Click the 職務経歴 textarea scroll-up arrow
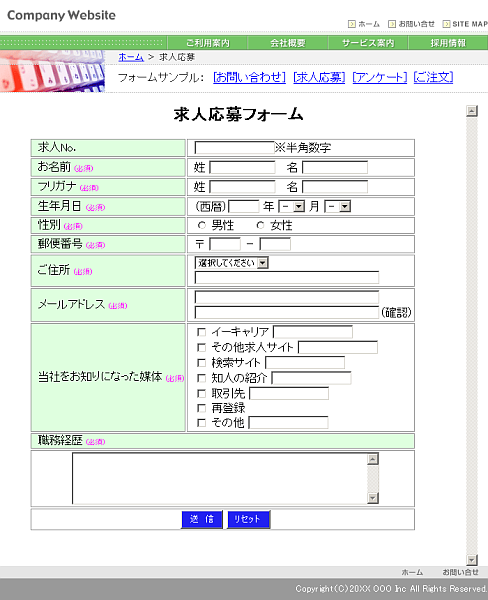The width and height of the screenshot is (488, 600). pos(373,459)
